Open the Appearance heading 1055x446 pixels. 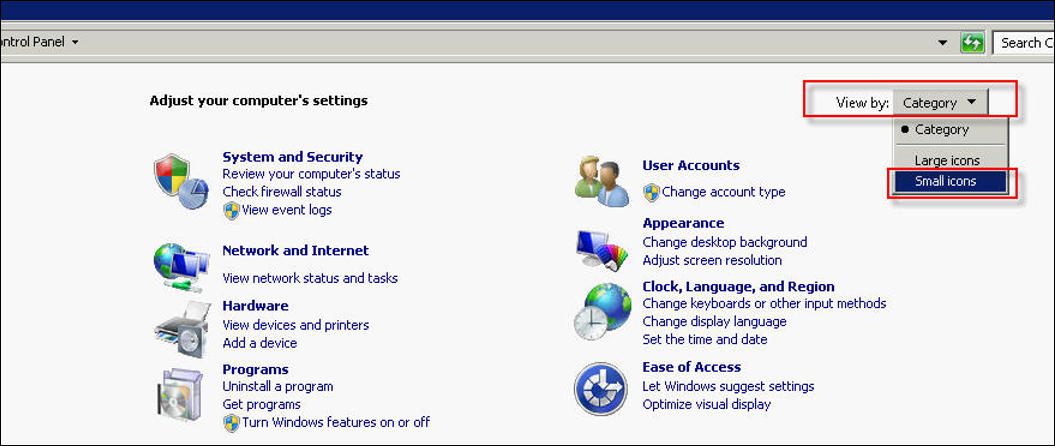tap(684, 223)
